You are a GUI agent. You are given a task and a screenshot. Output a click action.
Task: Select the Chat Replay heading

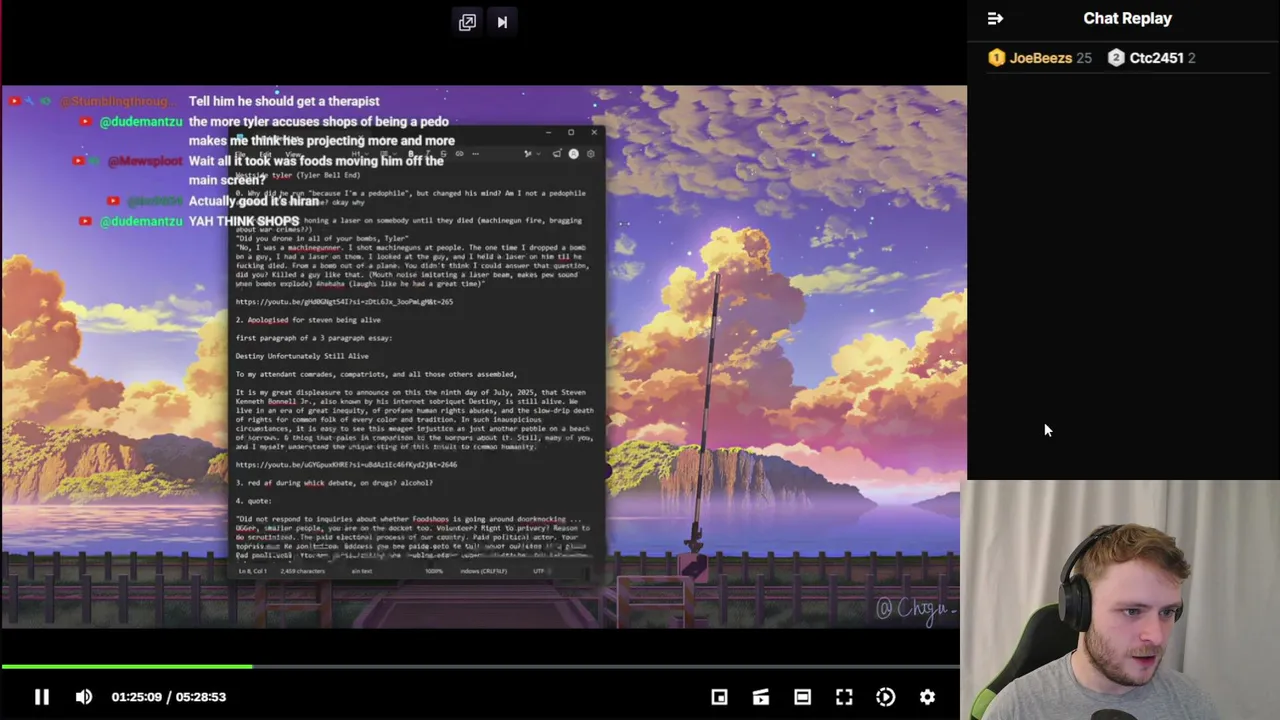pos(1127,18)
